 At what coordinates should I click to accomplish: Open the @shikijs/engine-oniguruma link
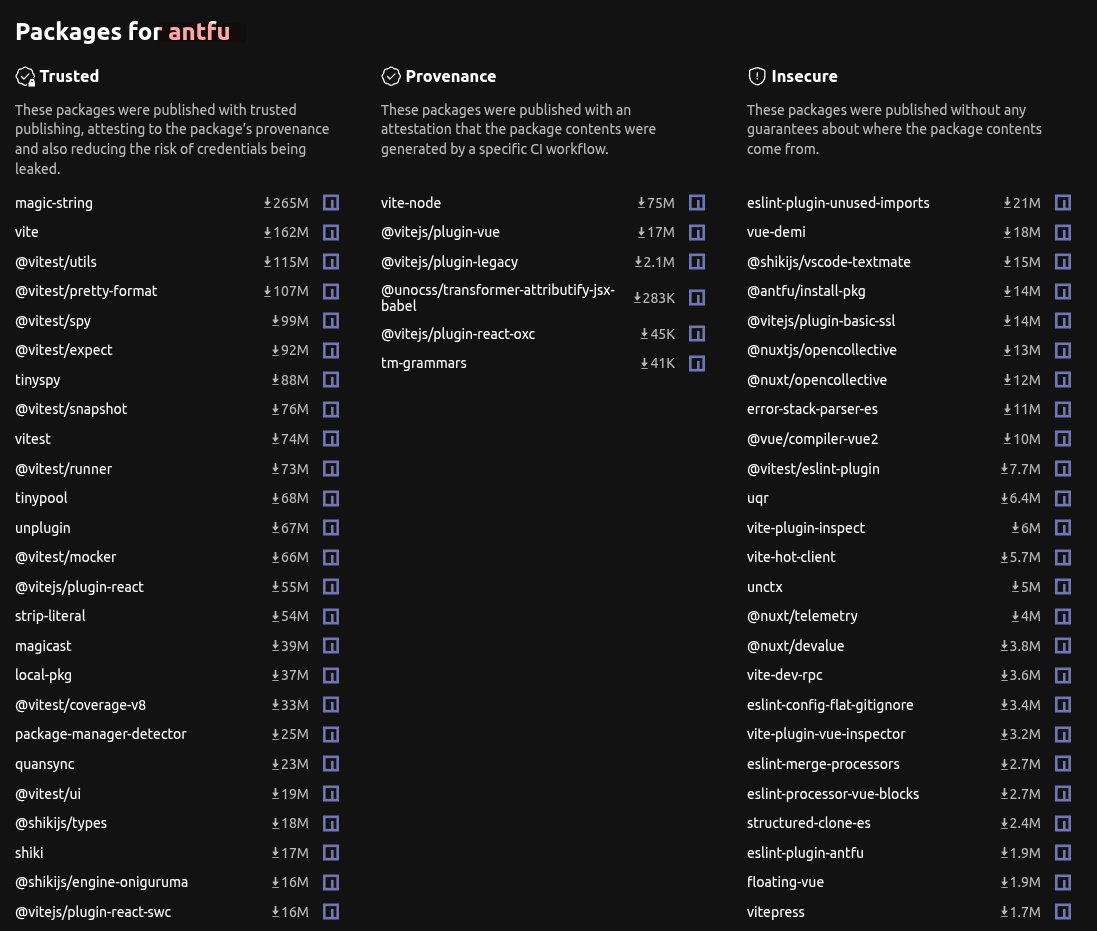pyautogui.click(x=101, y=882)
